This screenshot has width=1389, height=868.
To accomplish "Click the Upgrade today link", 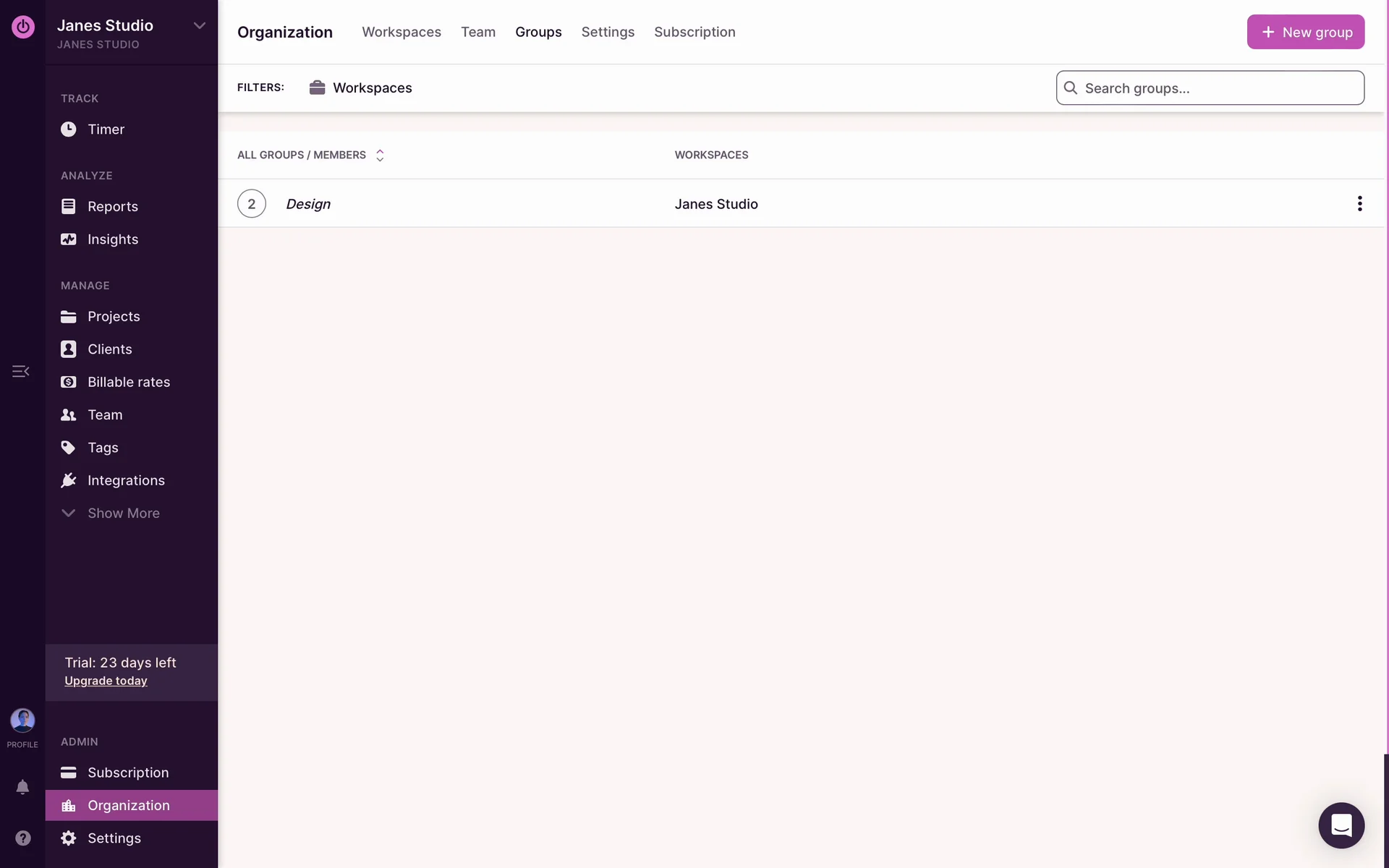I will pyautogui.click(x=106, y=681).
